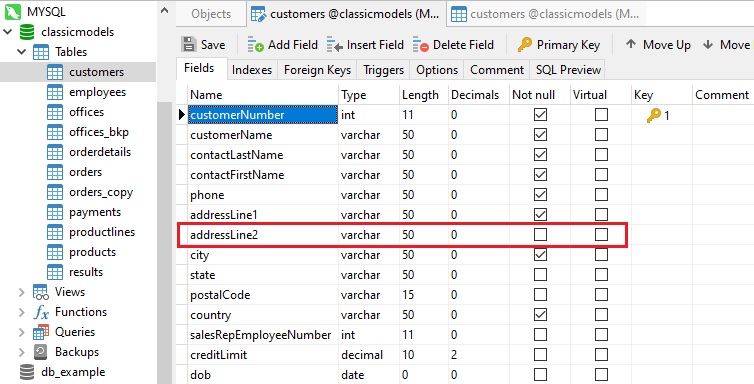Screen dimensions: 754x384
Task: Select second customers @classicmodels tab
Action: click(546, 14)
